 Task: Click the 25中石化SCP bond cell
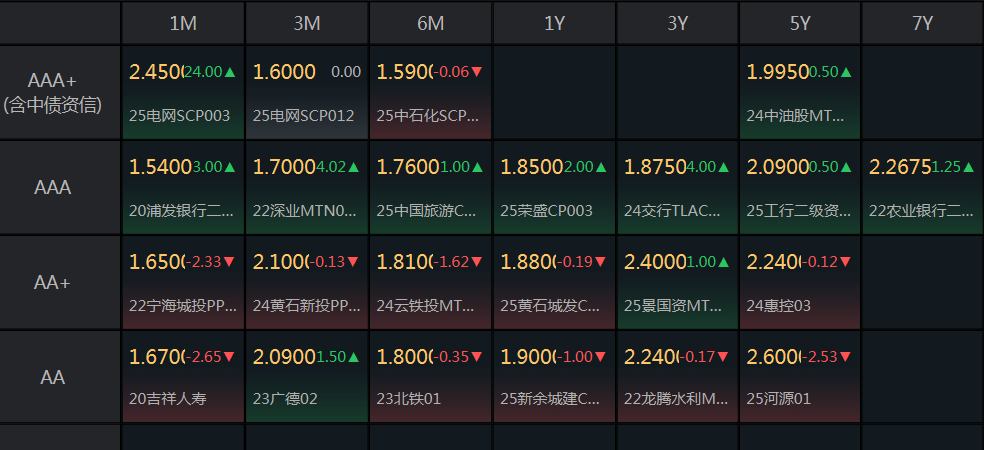tap(429, 115)
